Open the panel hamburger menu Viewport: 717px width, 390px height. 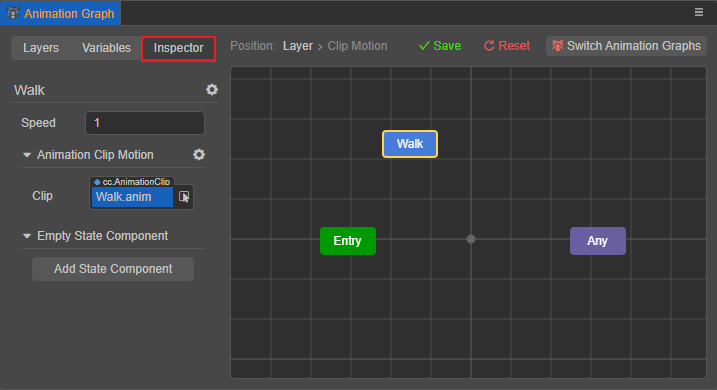(699, 12)
